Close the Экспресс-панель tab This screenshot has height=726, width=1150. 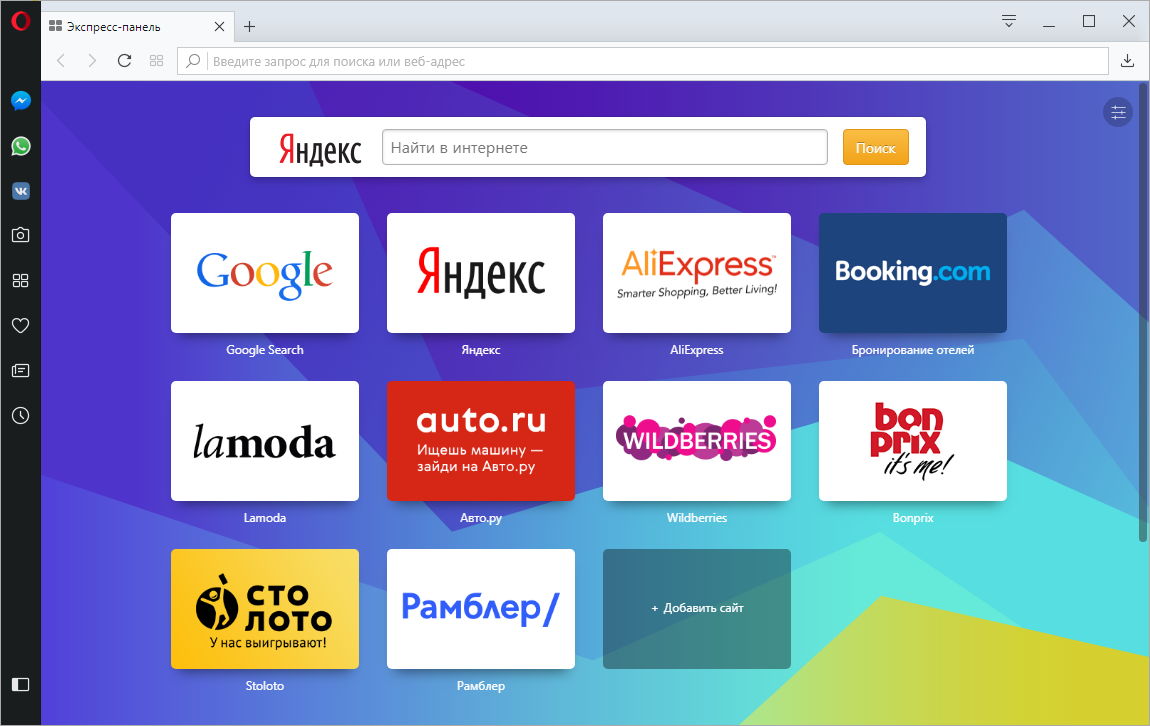point(219,26)
